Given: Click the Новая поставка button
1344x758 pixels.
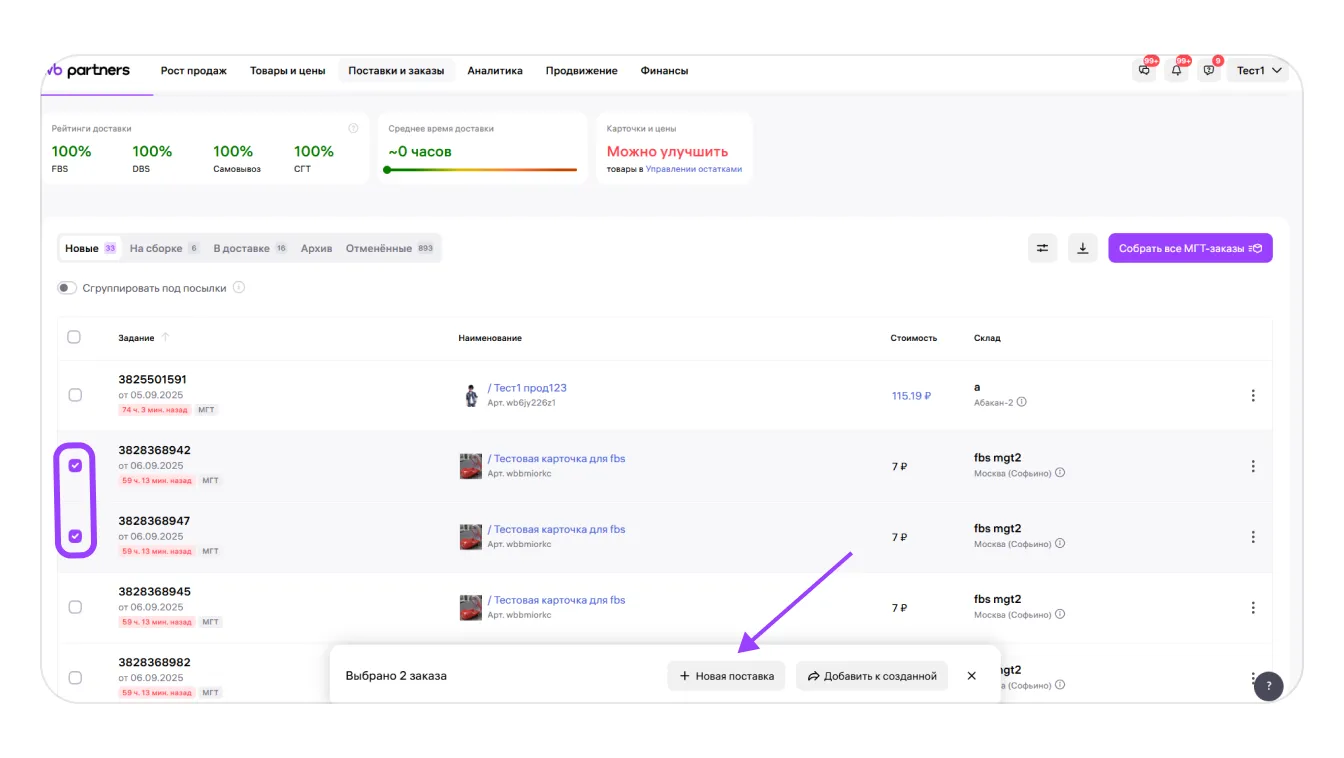Looking at the screenshot, I should [x=726, y=676].
